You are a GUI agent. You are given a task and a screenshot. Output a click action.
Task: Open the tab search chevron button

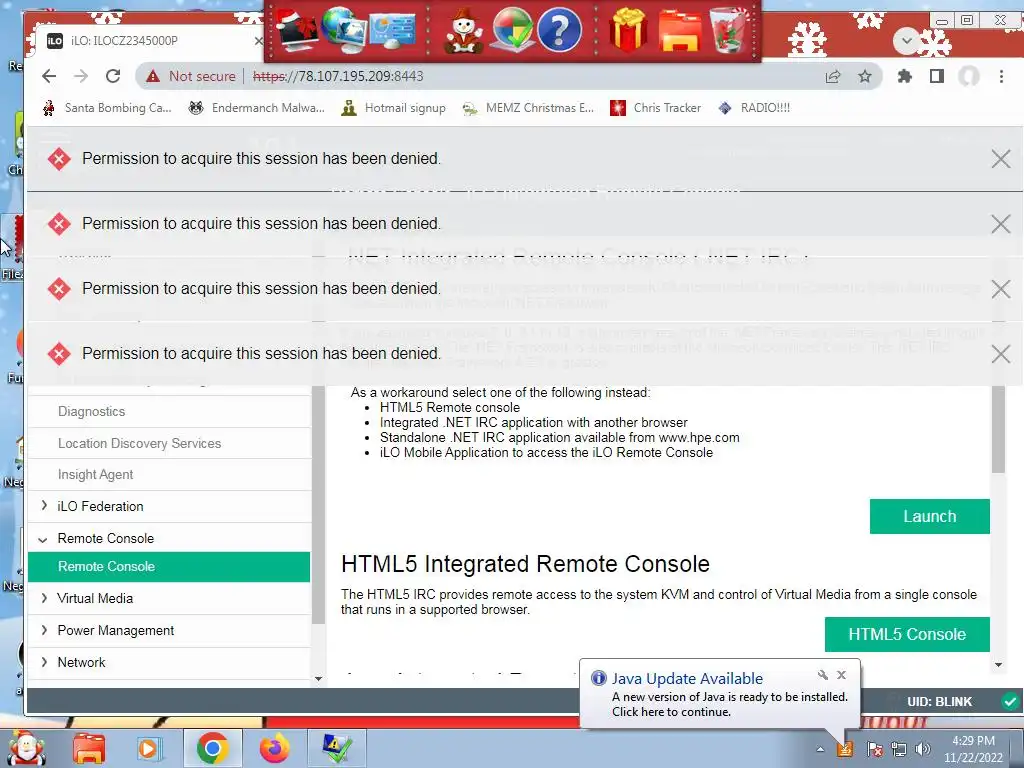906,41
